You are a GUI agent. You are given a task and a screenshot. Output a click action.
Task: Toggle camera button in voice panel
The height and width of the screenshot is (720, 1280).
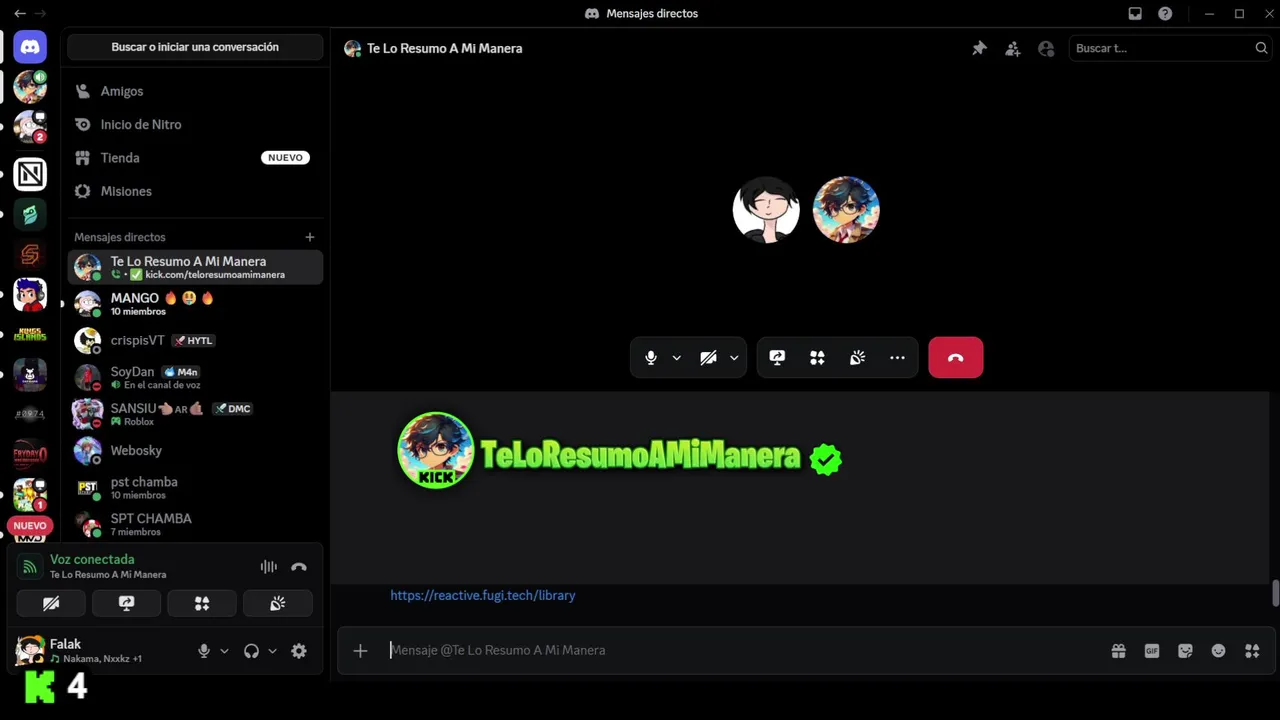(x=51, y=603)
